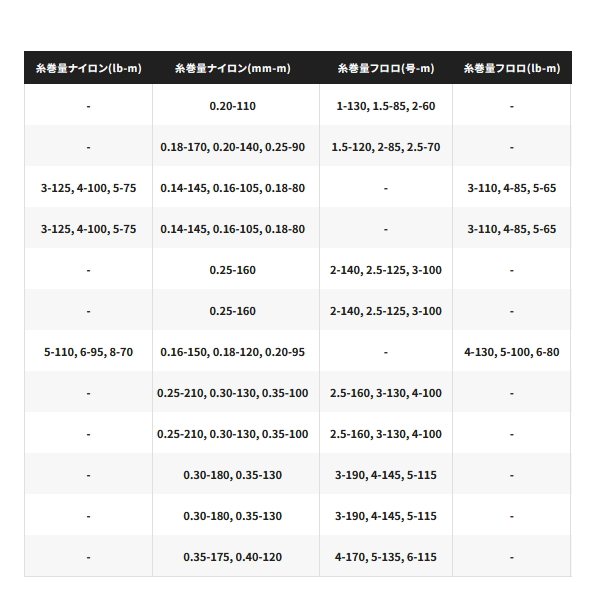Image resolution: width=600 pixels, height=600 pixels.
Task: Click the lower 0.25-160 cell
Action: point(232,311)
